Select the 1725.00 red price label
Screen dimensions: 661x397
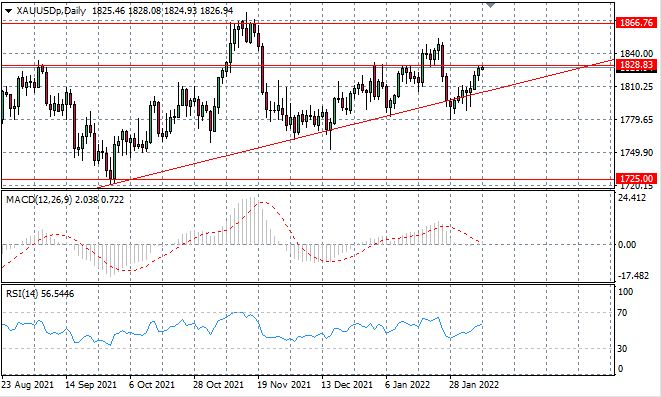(x=637, y=179)
